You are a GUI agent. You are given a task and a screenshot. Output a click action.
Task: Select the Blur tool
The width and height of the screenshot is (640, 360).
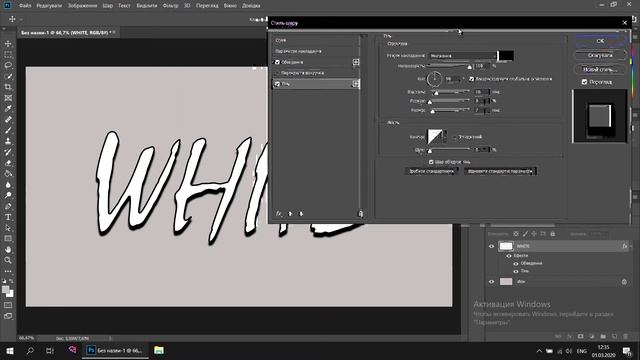pyautogui.click(x=8, y=184)
